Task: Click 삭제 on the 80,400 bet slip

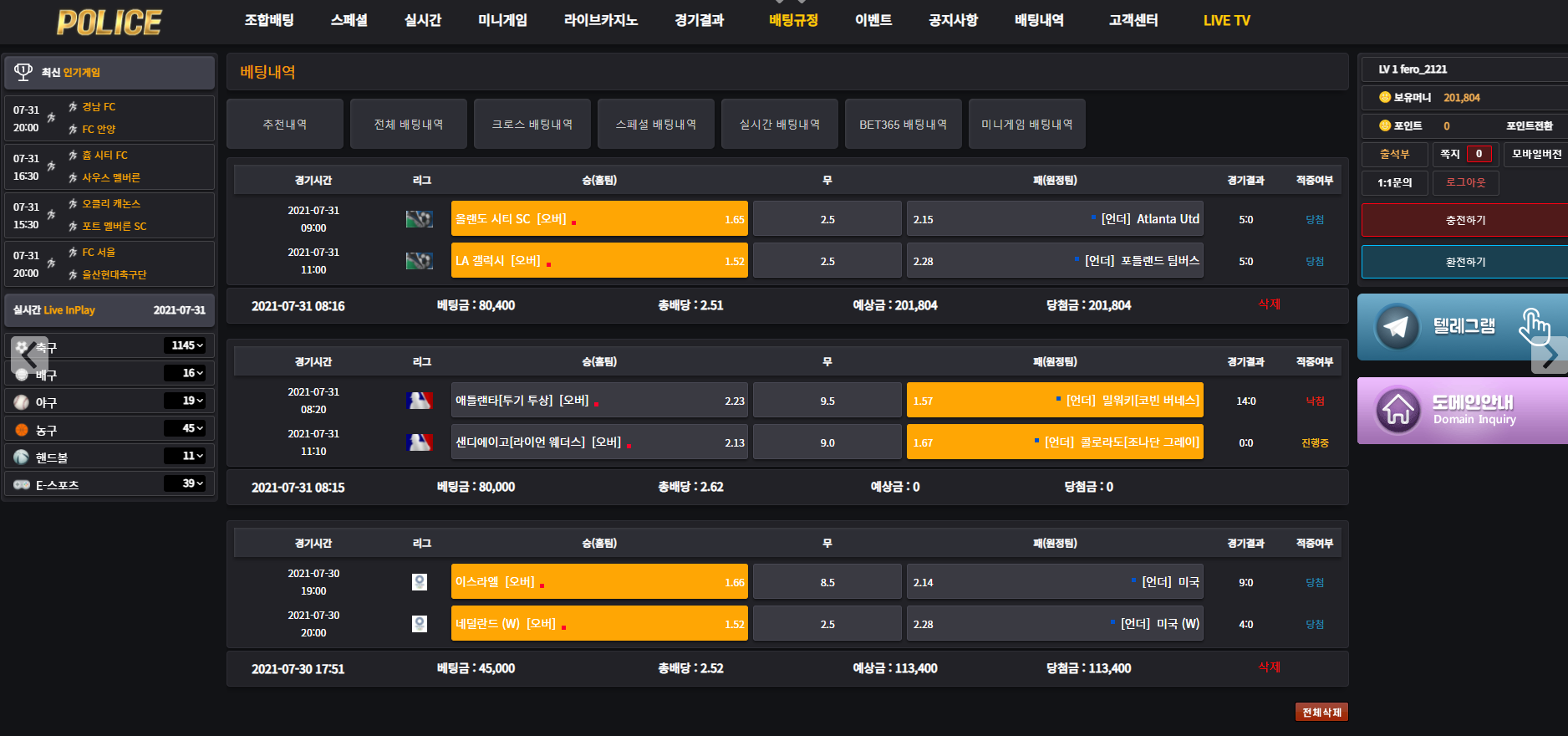Action: coord(1269,304)
